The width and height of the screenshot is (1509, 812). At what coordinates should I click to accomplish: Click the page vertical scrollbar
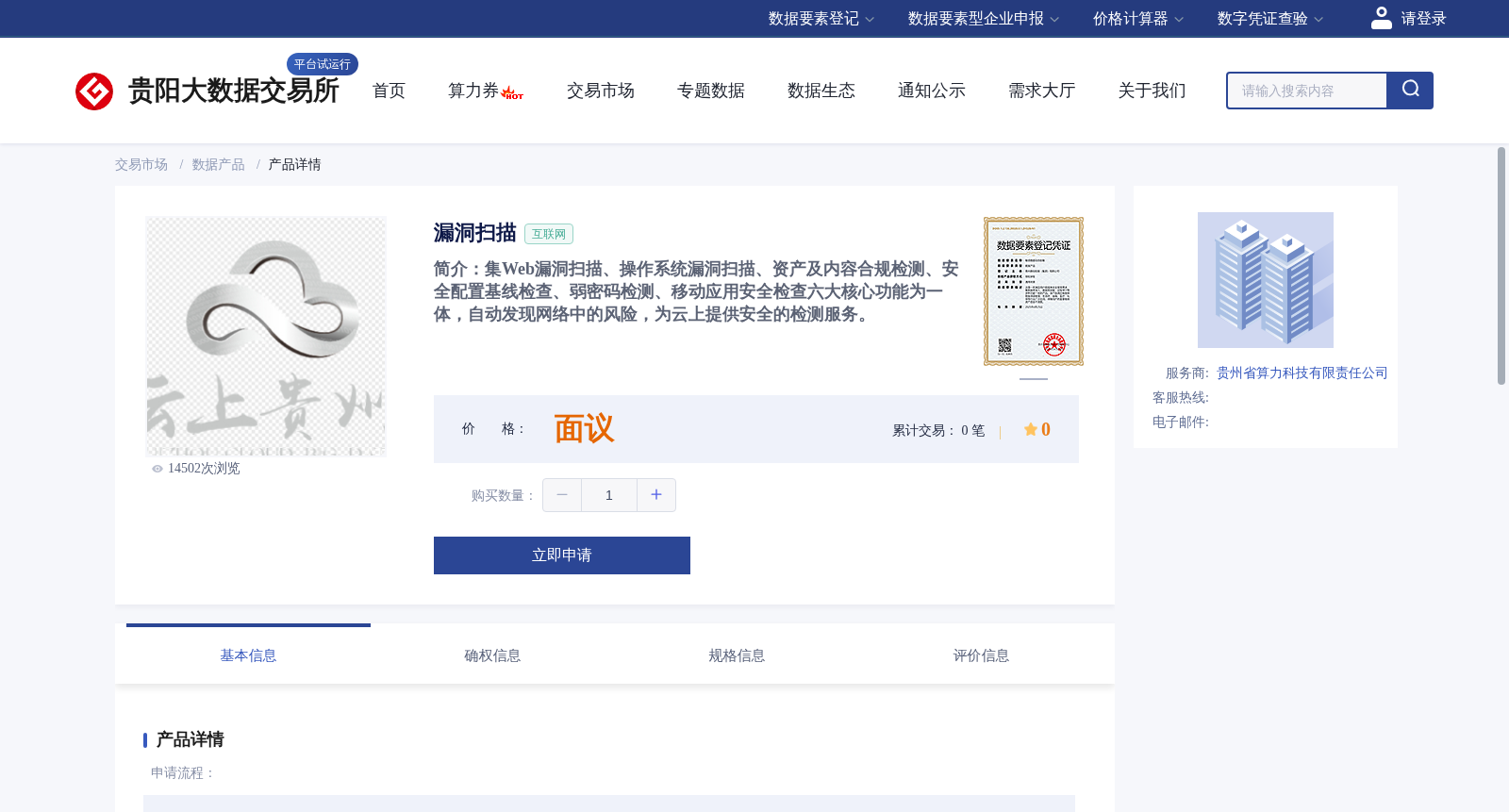1501,266
